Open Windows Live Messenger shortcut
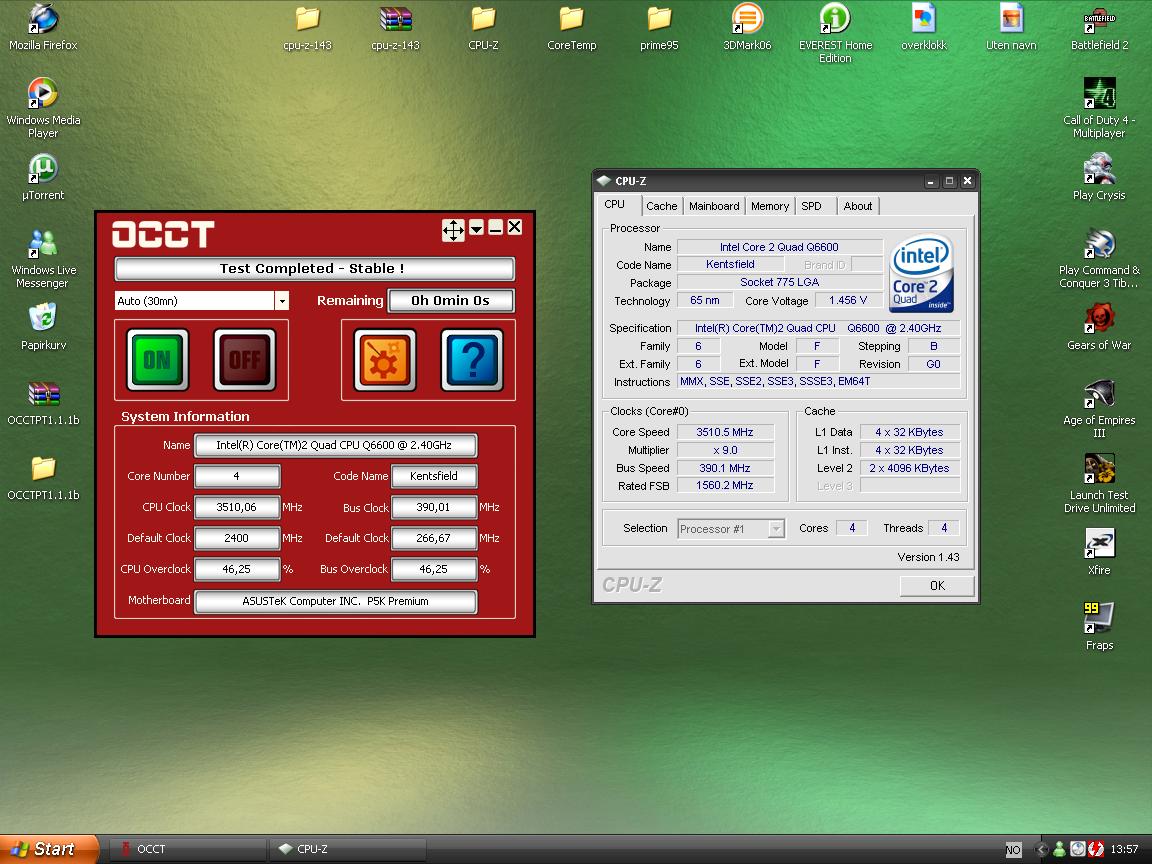Image resolution: width=1152 pixels, height=864 pixels. coord(43,259)
